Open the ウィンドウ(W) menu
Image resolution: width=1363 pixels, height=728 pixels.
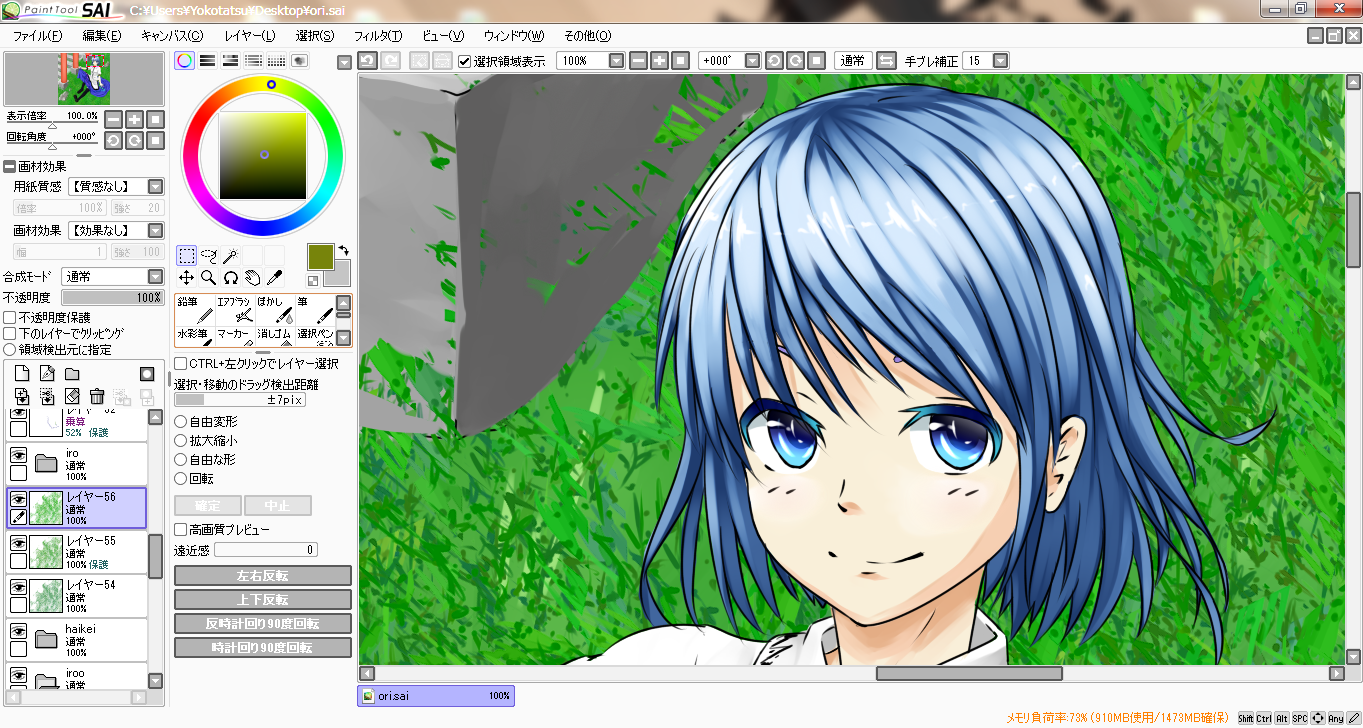tap(514, 36)
